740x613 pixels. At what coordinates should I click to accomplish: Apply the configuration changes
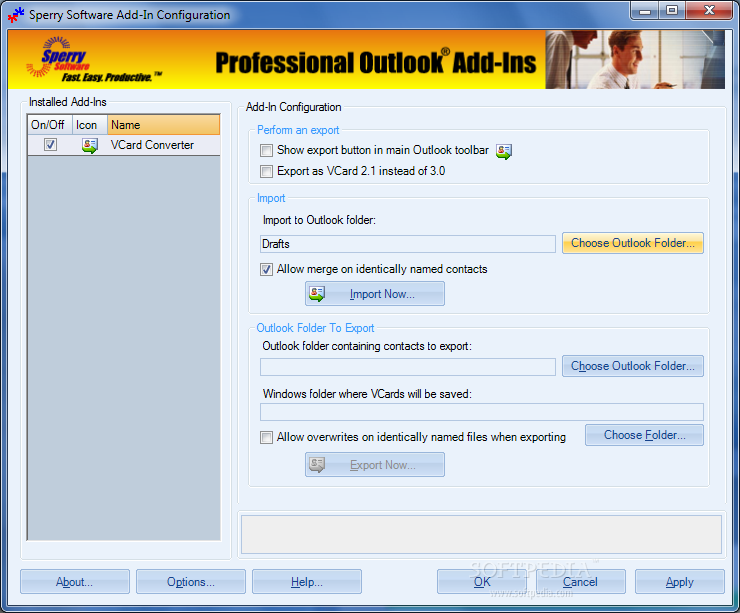[x=680, y=581]
